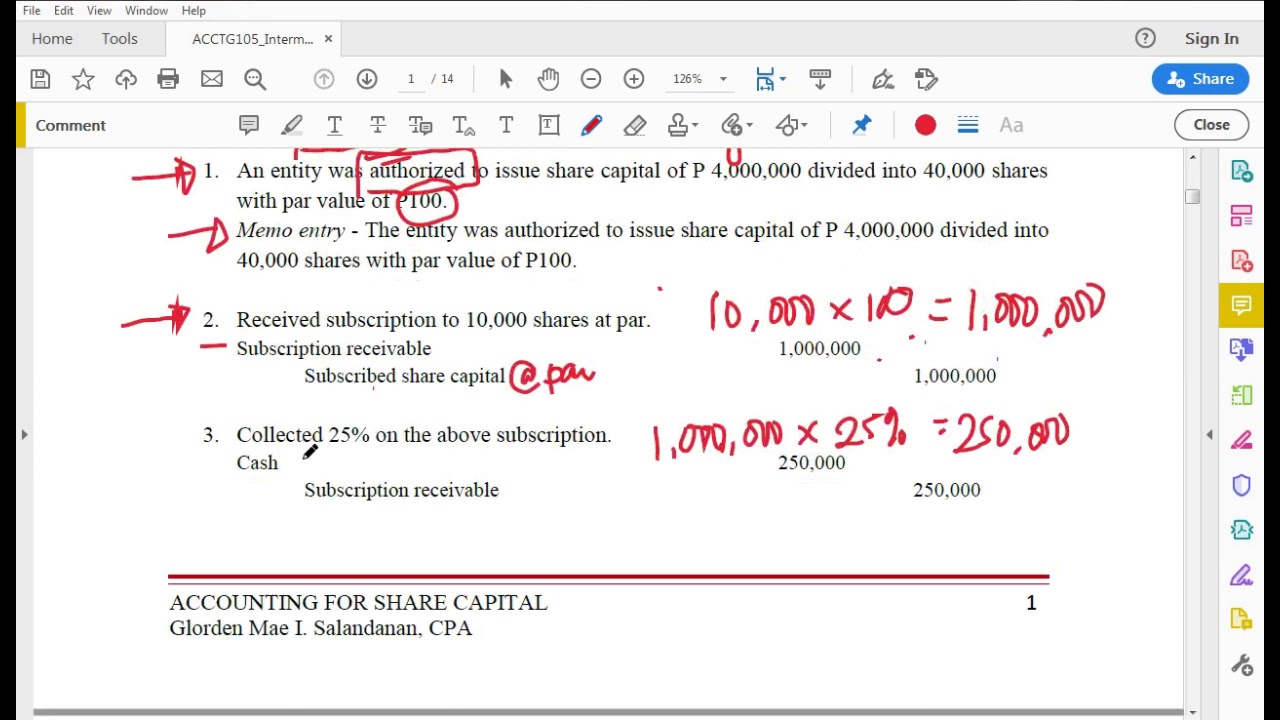Expand the Drawing shapes dropdown arrow
This screenshot has width=1280, height=720.
point(804,125)
